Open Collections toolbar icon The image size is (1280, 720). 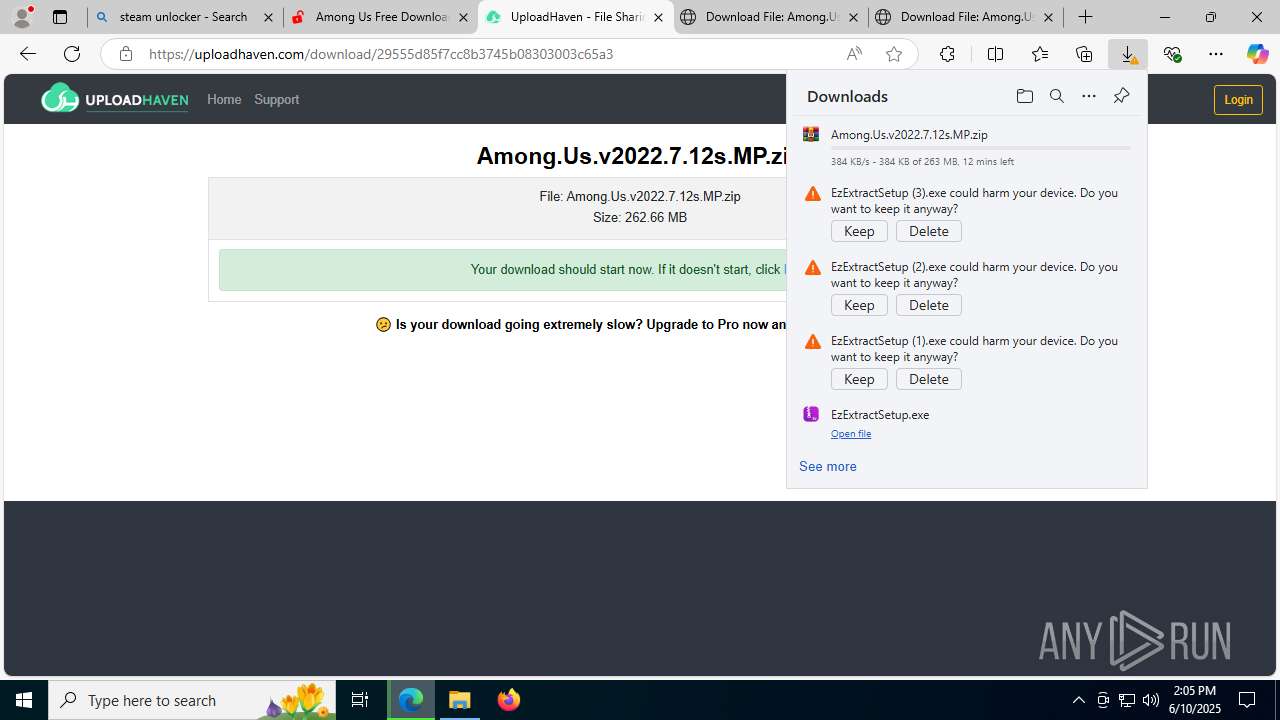(x=1084, y=54)
